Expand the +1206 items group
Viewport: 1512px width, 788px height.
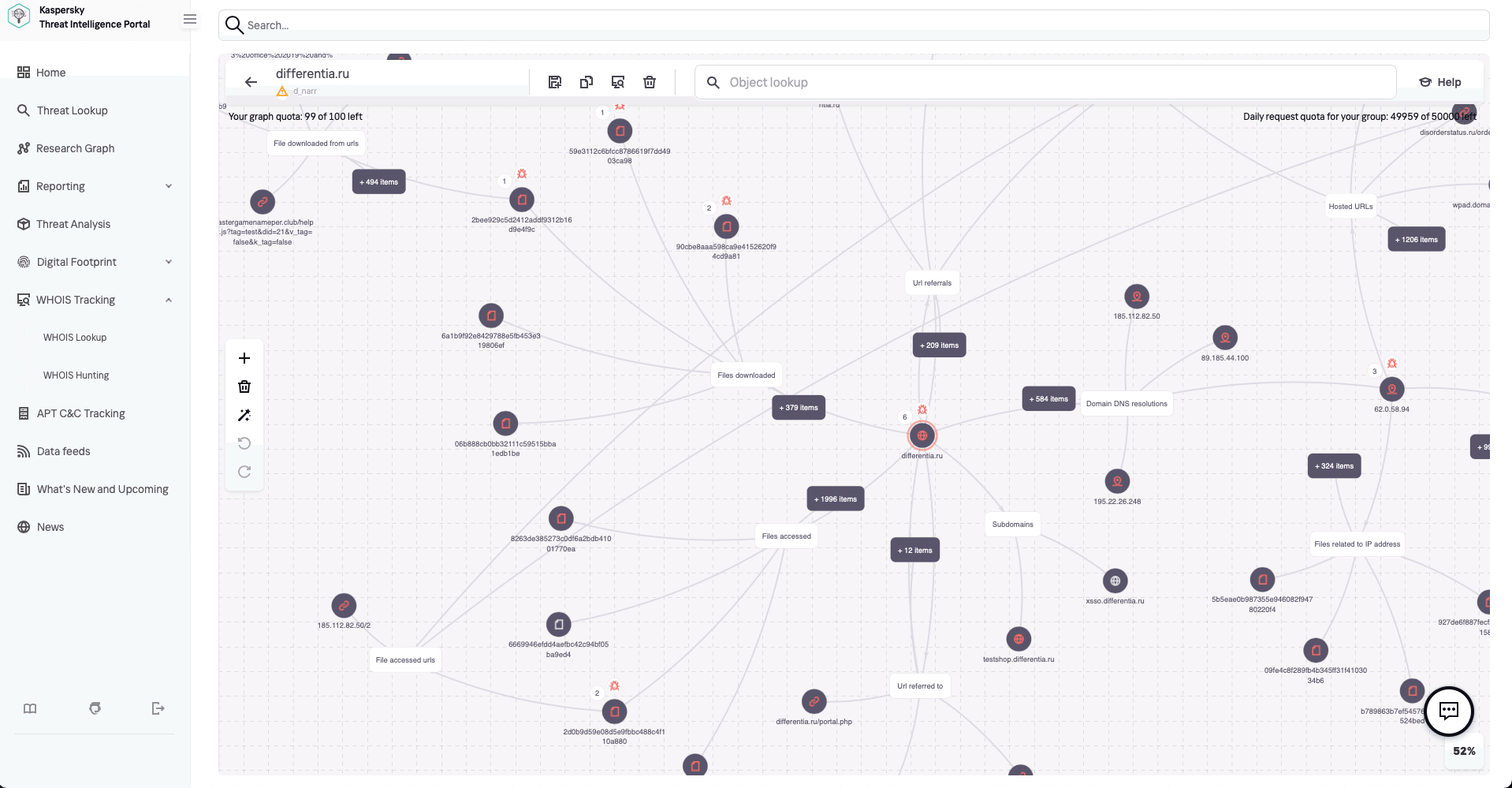click(x=1417, y=240)
